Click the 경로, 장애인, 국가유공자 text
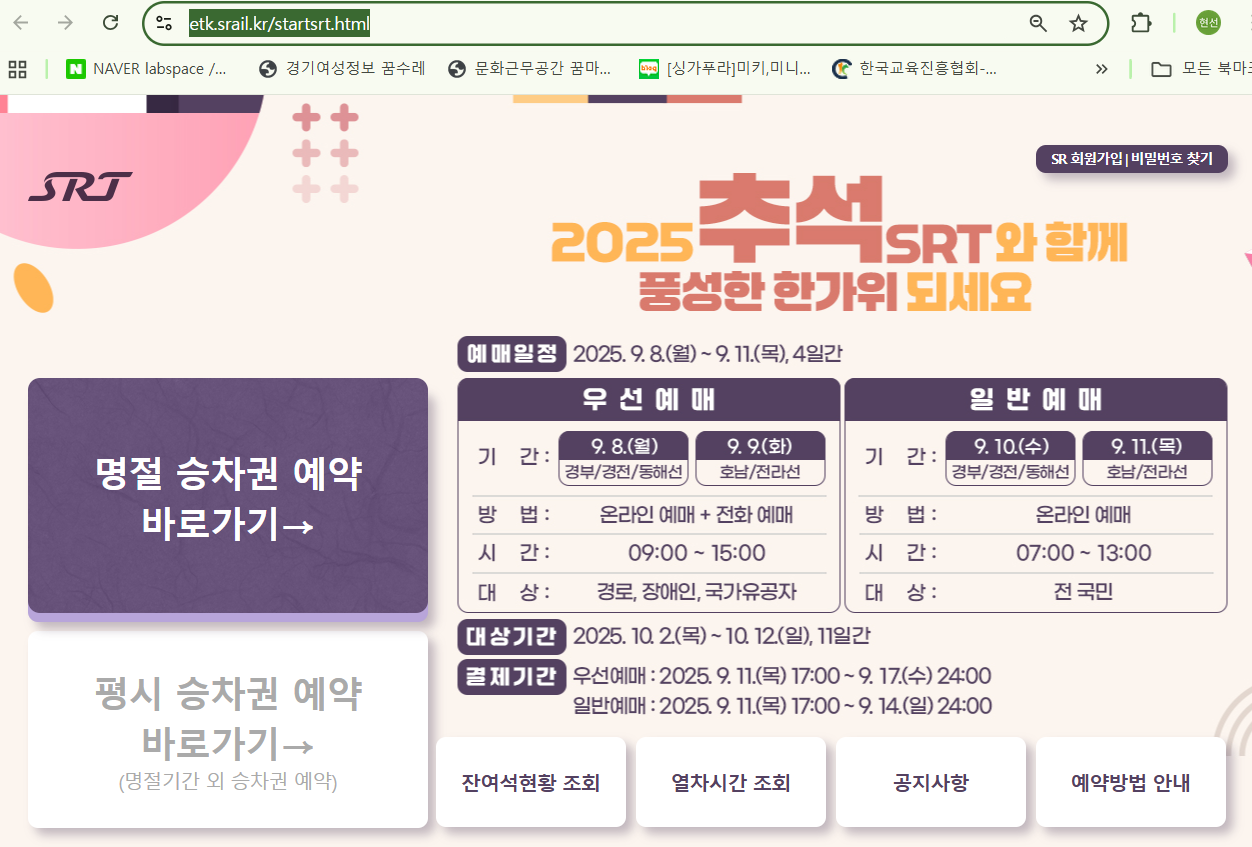1252x847 pixels. 697,592
